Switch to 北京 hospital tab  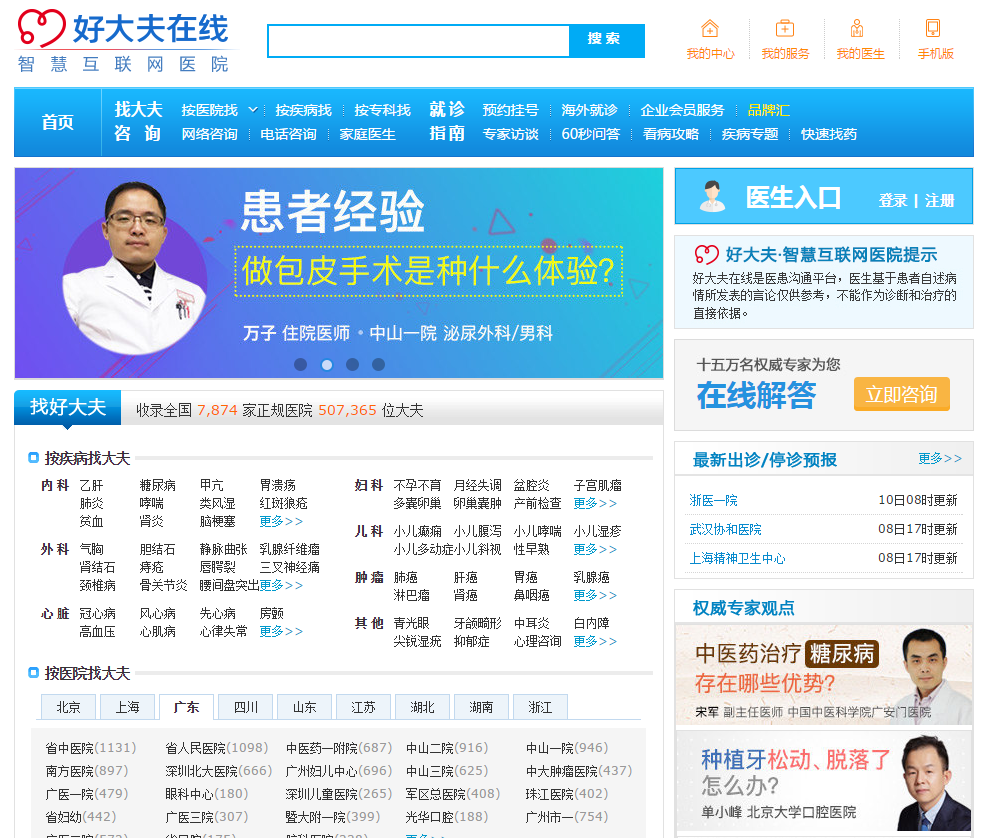pyautogui.click(x=69, y=707)
